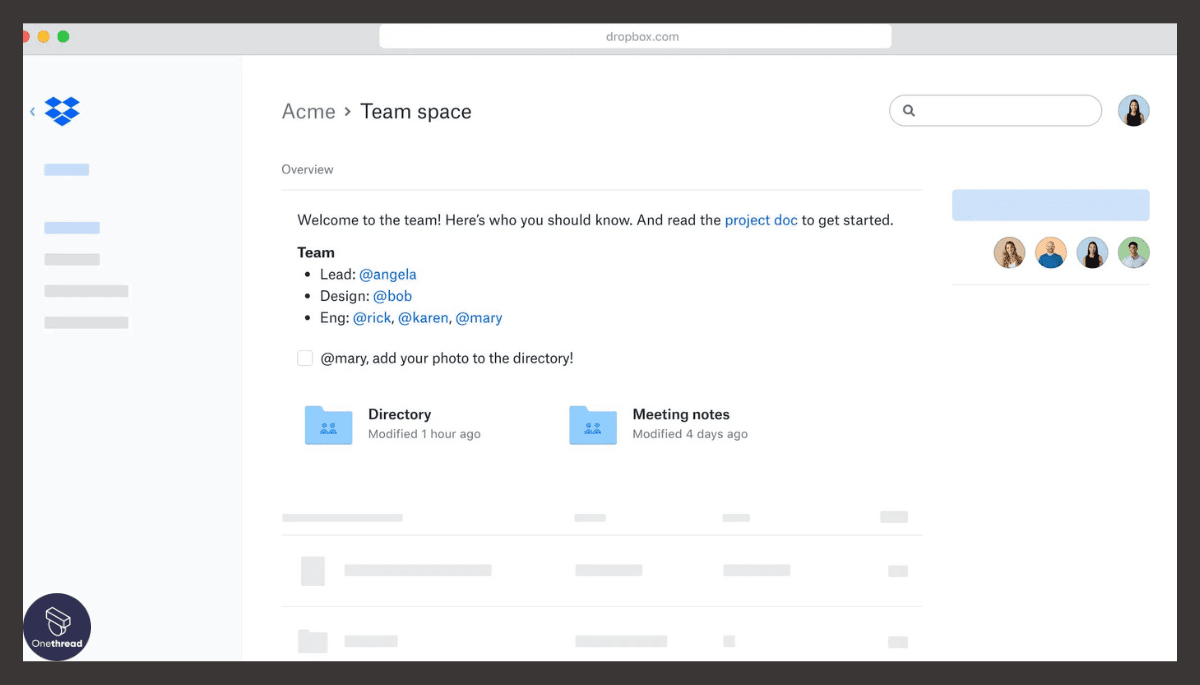The width and height of the screenshot is (1200, 685).
Task: Switch to the Overview tab
Action: pyautogui.click(x=307, y=169)
